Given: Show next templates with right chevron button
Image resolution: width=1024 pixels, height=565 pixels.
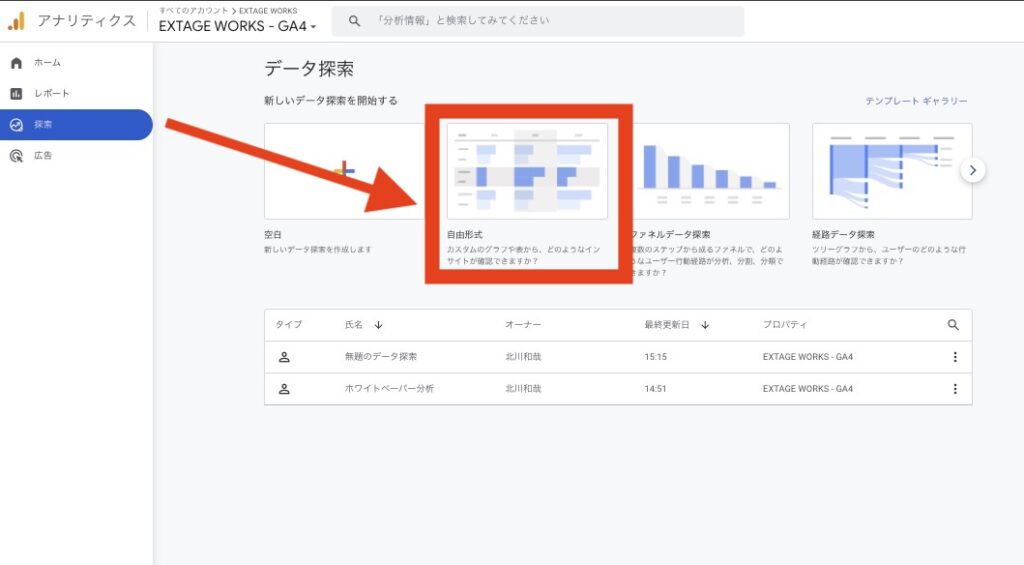Looking at the screenshot, I should (972, 170).
